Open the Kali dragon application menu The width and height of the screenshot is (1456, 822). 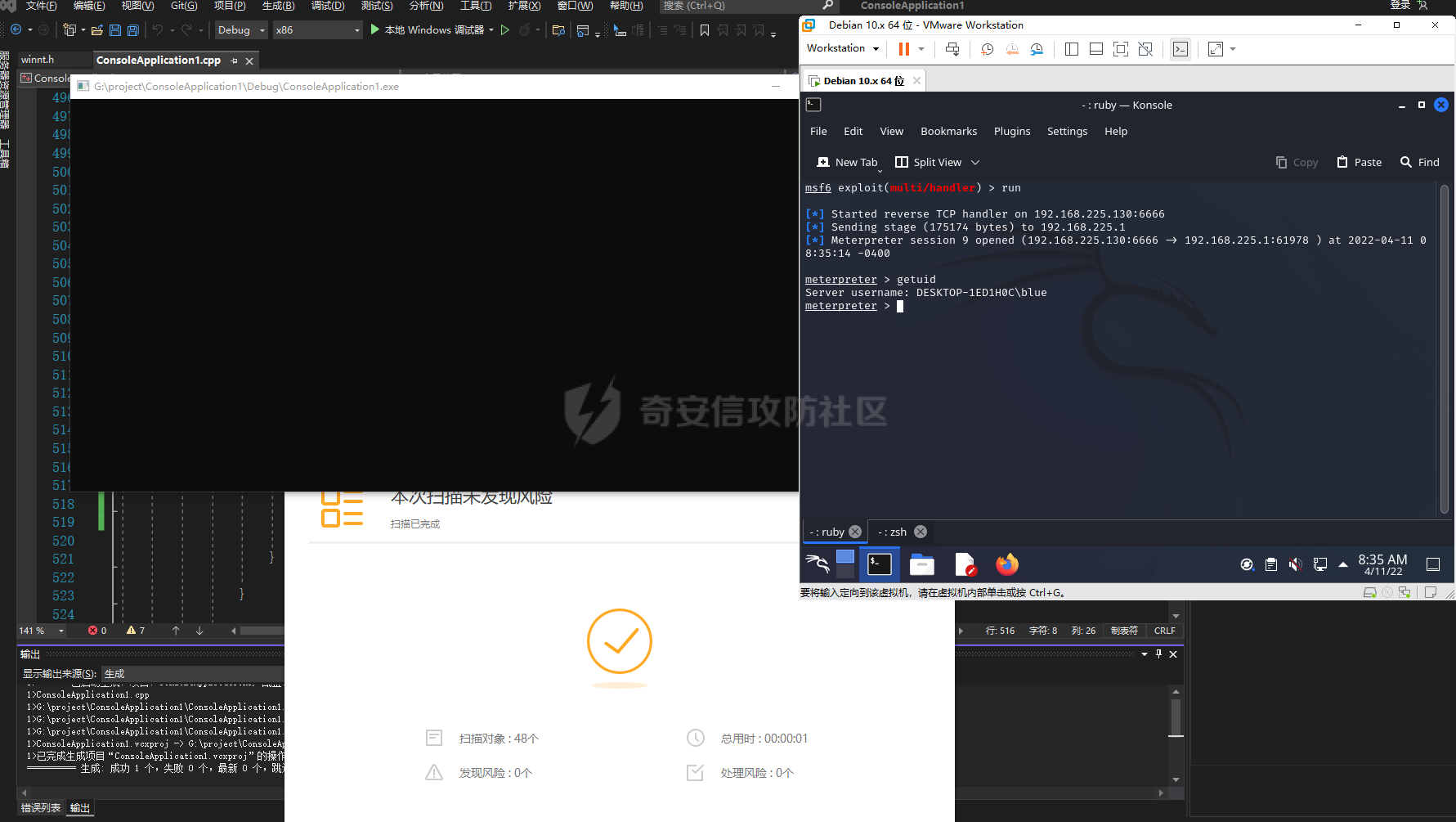[x=818, y=564]
